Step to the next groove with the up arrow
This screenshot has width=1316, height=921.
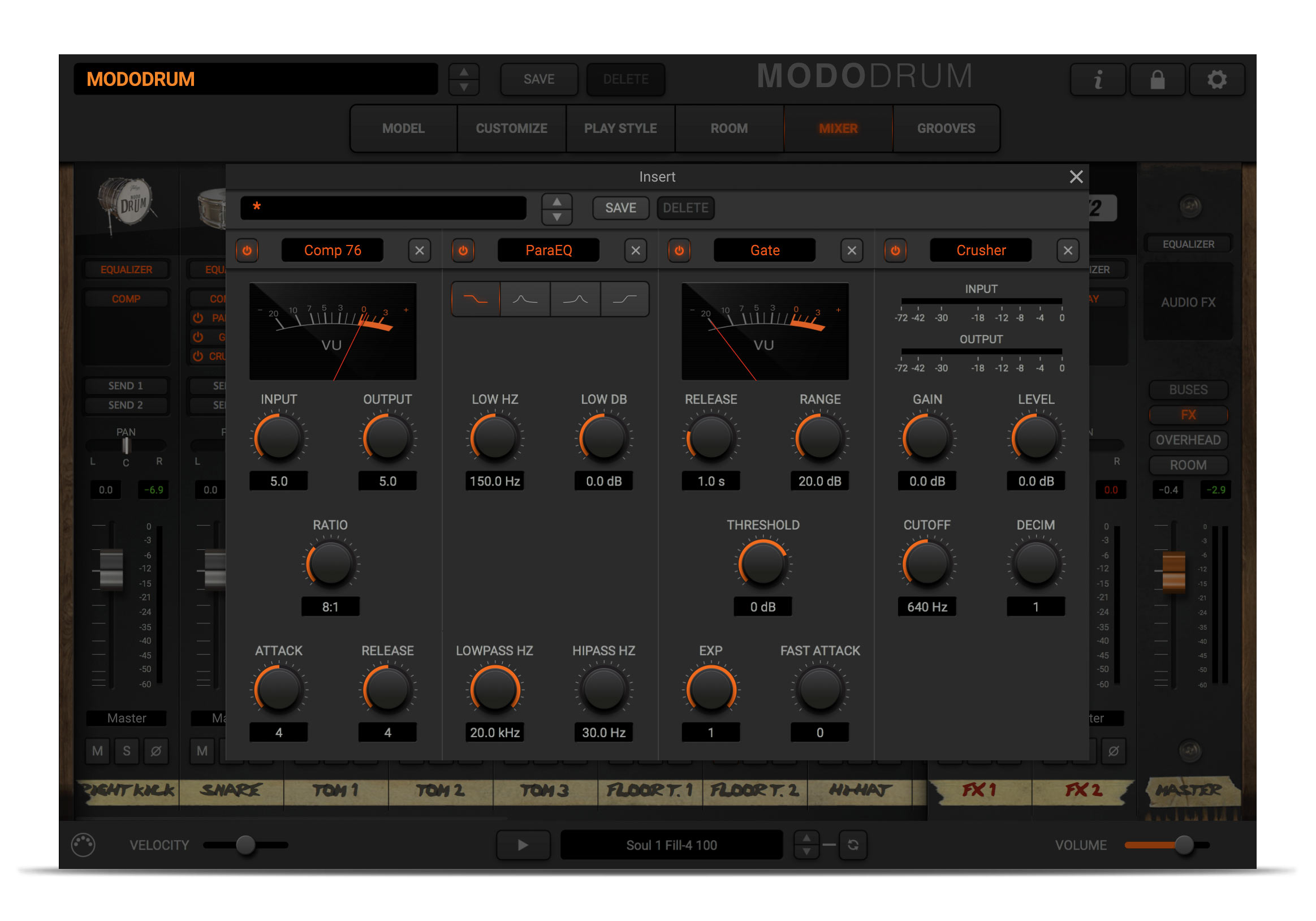pyautogui.click(x=806, y=838)
